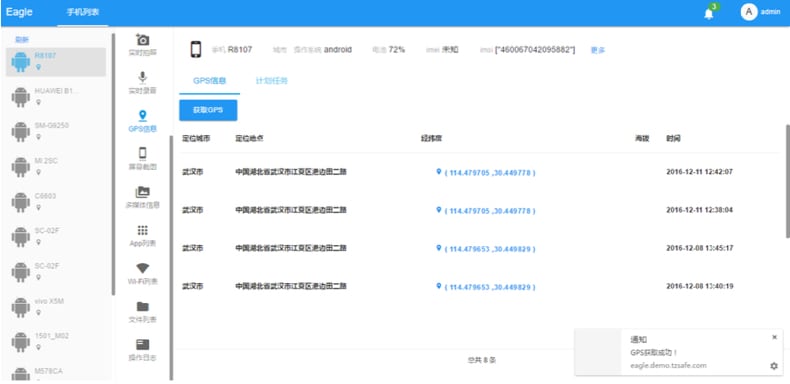Click the 武汉市 cell in the 13:45:17 row

pyautogui.click(x=192, y=248)
